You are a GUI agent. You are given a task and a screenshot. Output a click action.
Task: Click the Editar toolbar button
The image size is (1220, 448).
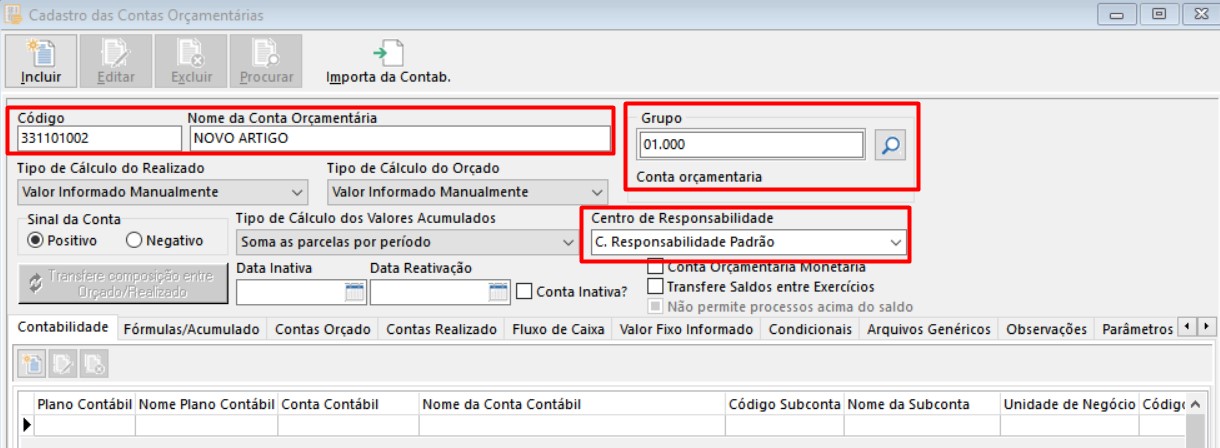pyautogui.click(x=116, y=60)
